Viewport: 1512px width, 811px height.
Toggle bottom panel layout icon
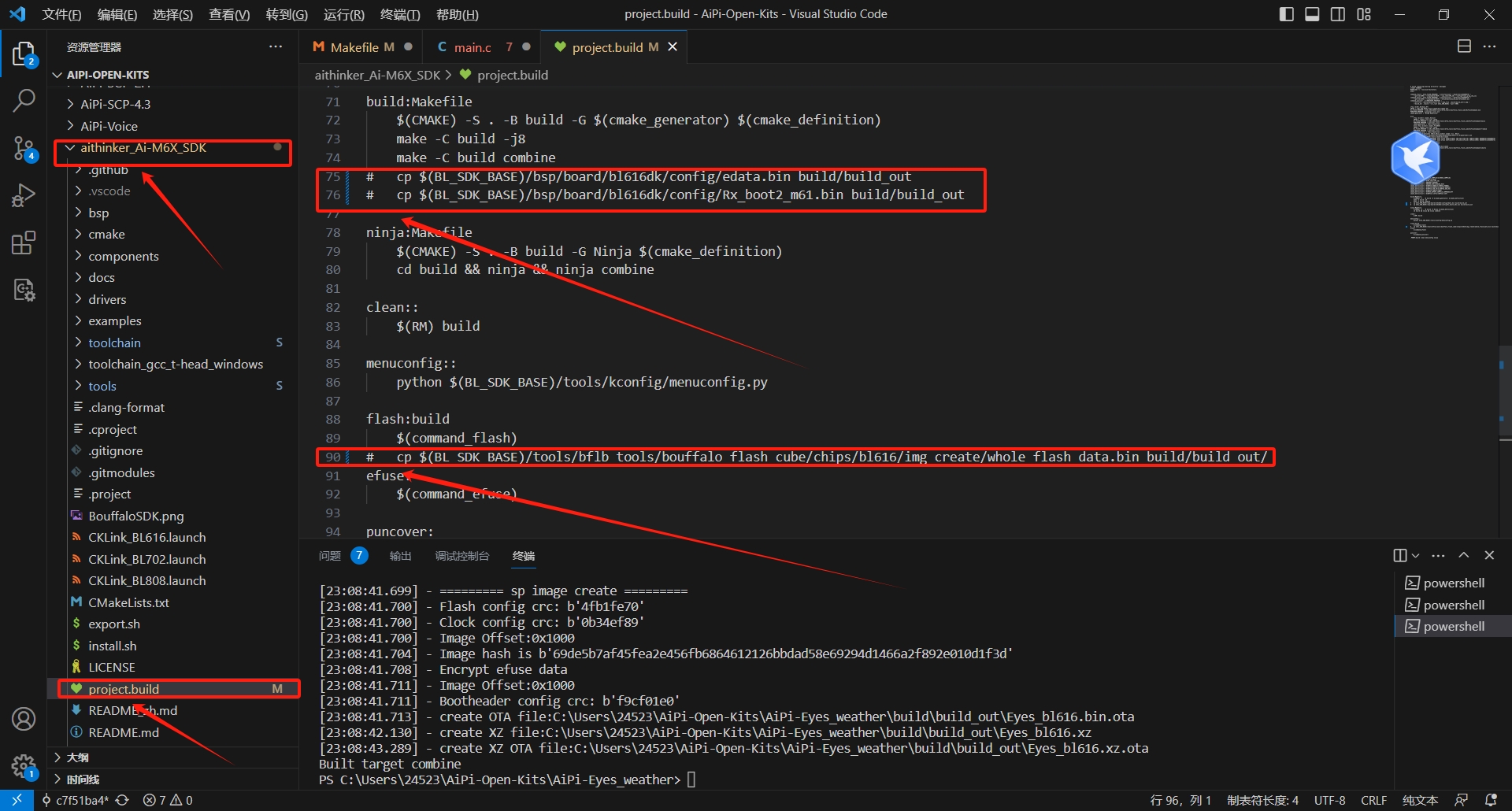coord(1312,14)
